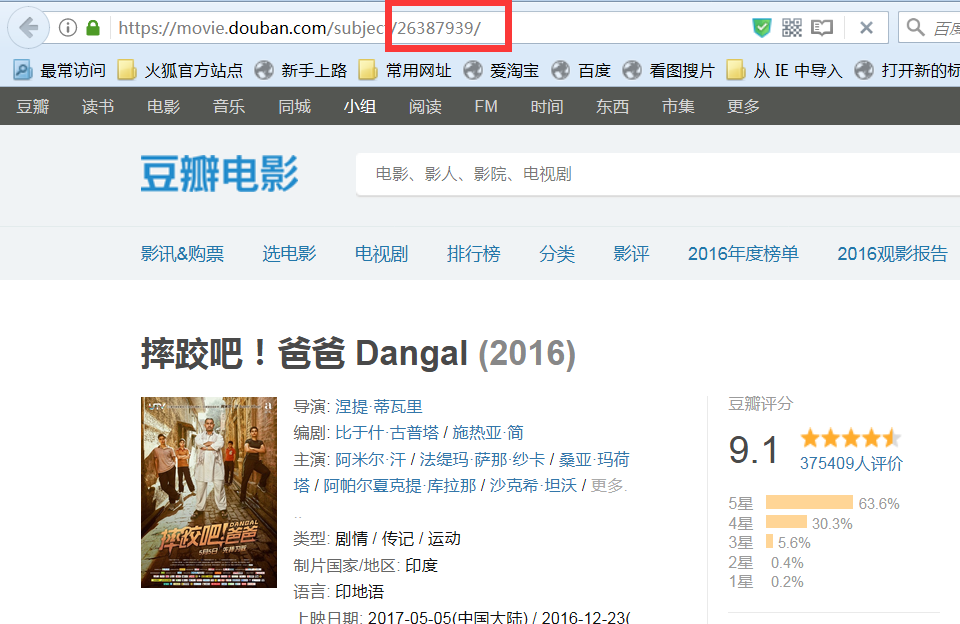Image resolution: width=960 pixels, height=624 pixels.
Task: Stop loading with the X button
Action: 866,28
